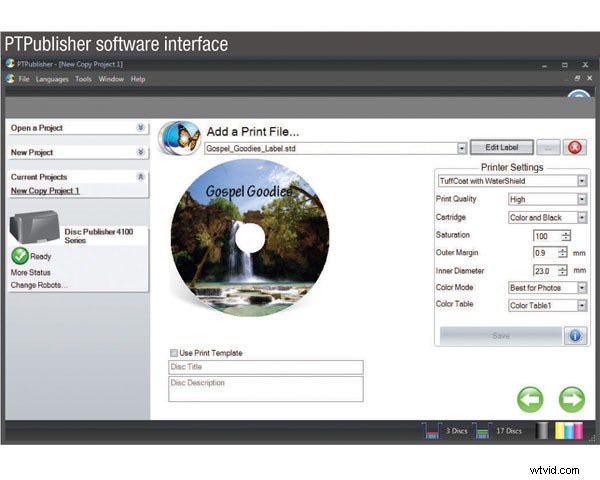Click into the Disc Title field
600x480 pixels.
point(265,368)
